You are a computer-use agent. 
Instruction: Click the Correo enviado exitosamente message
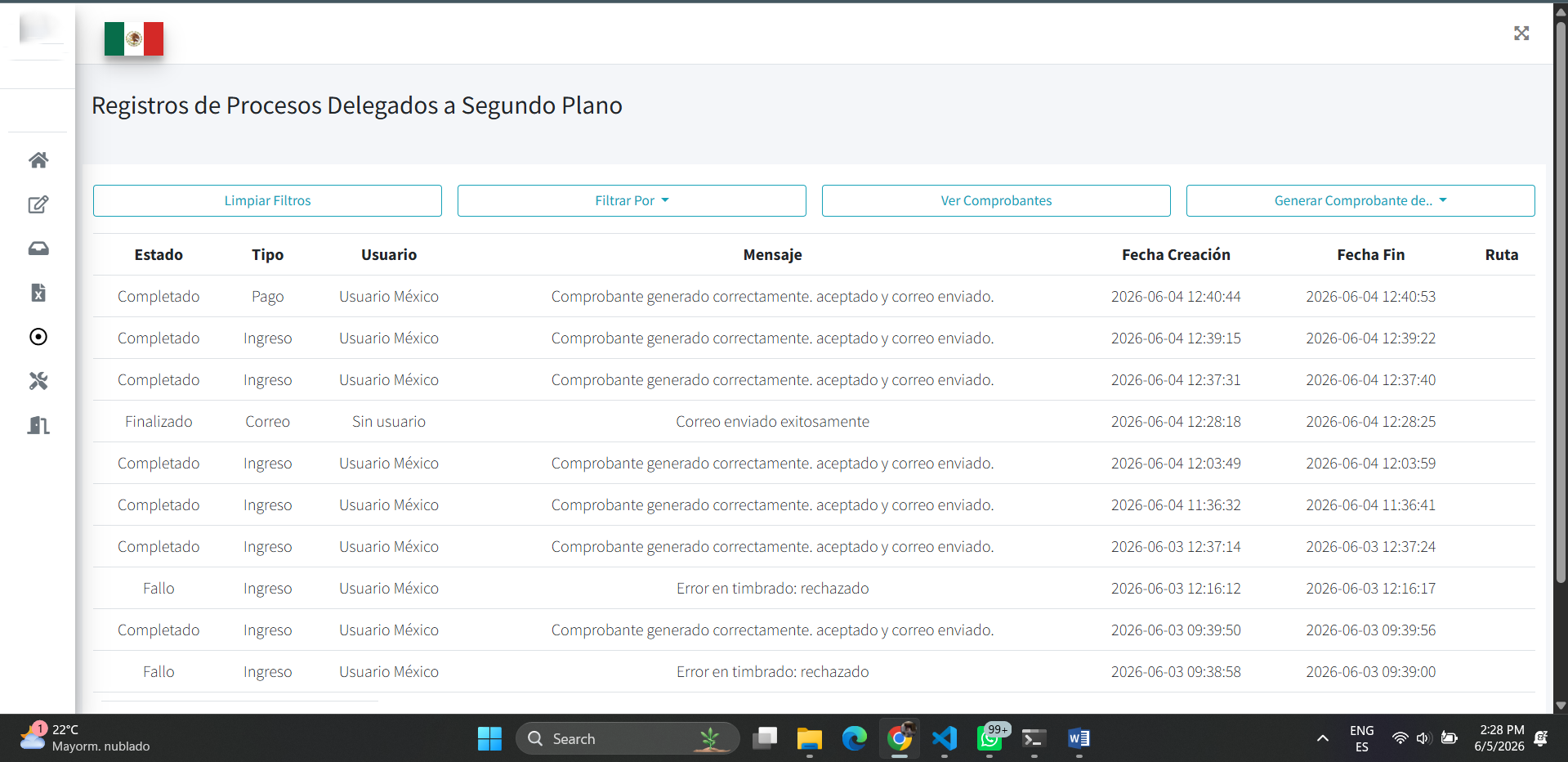tap(772, 422)
